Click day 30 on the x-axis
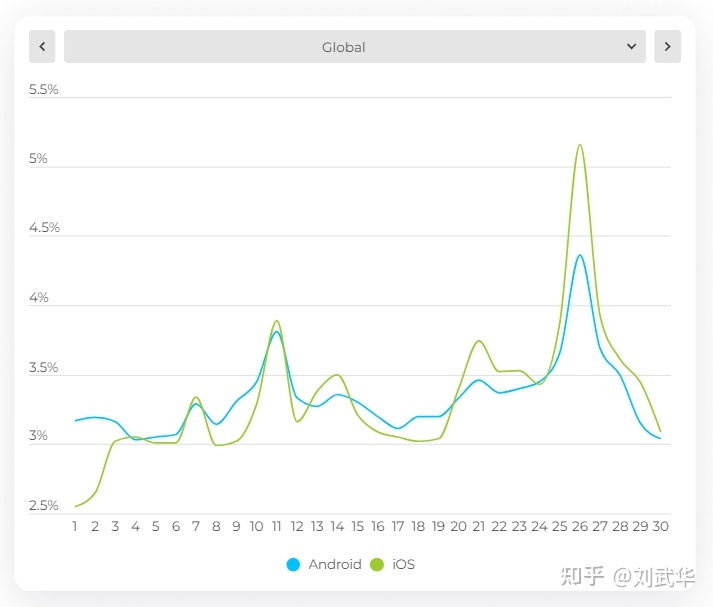The width and height of the screenshot is (713, 607). coord(660,526)
